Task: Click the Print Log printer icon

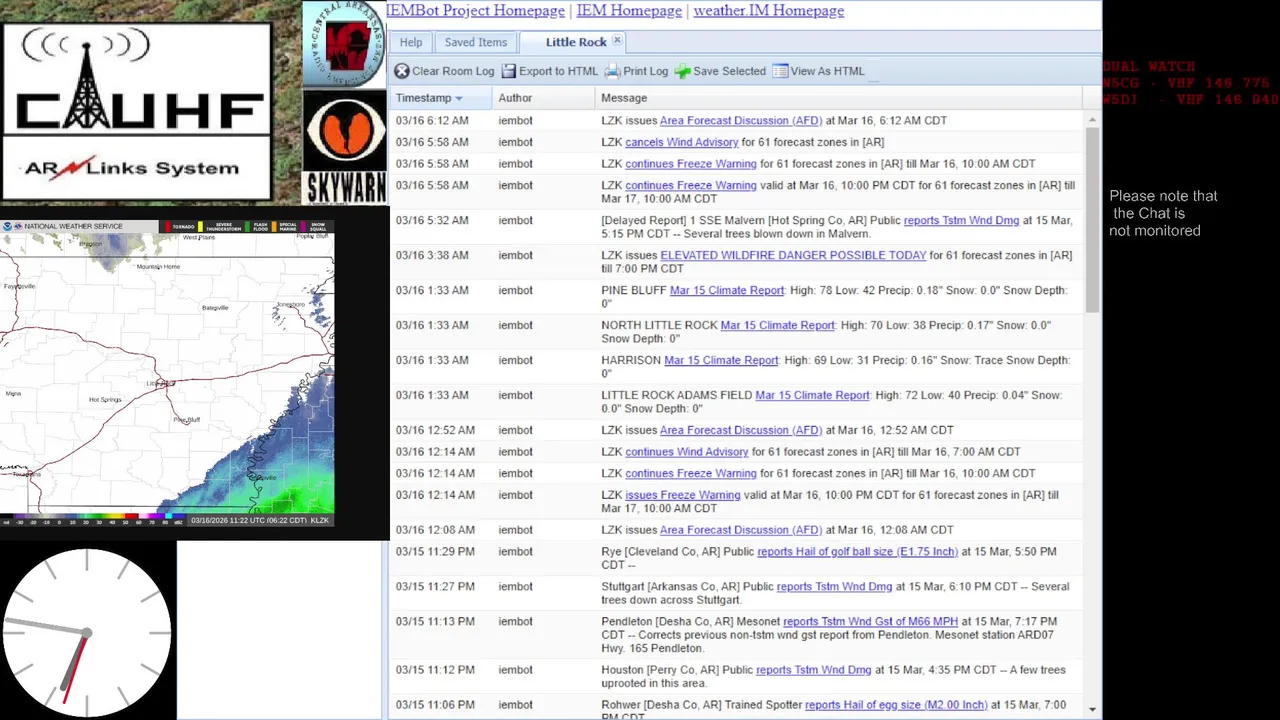Action: point(613,71)
